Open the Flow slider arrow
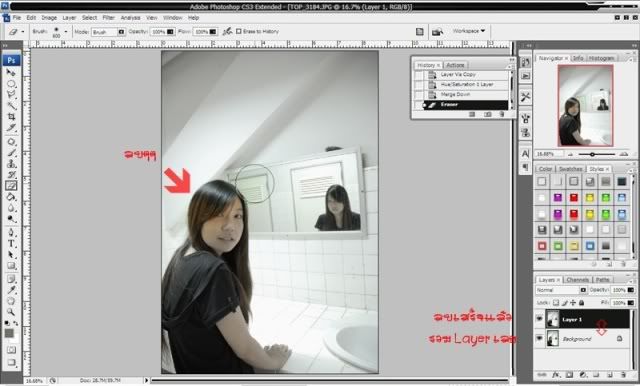 [x=213, y=31]
